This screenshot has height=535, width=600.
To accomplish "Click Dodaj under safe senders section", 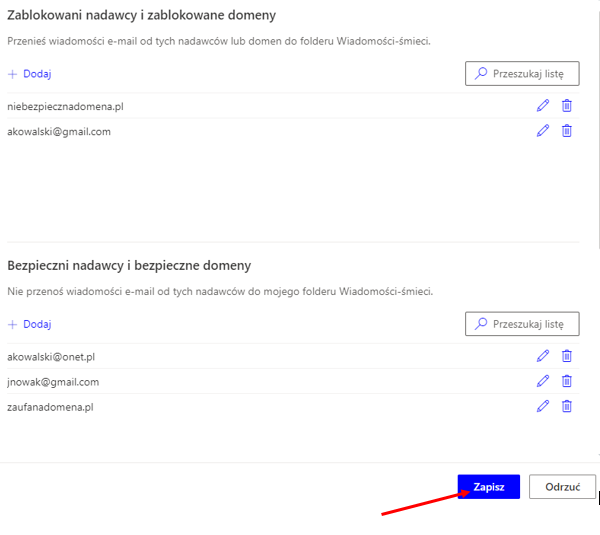I will tap(30, 324).
